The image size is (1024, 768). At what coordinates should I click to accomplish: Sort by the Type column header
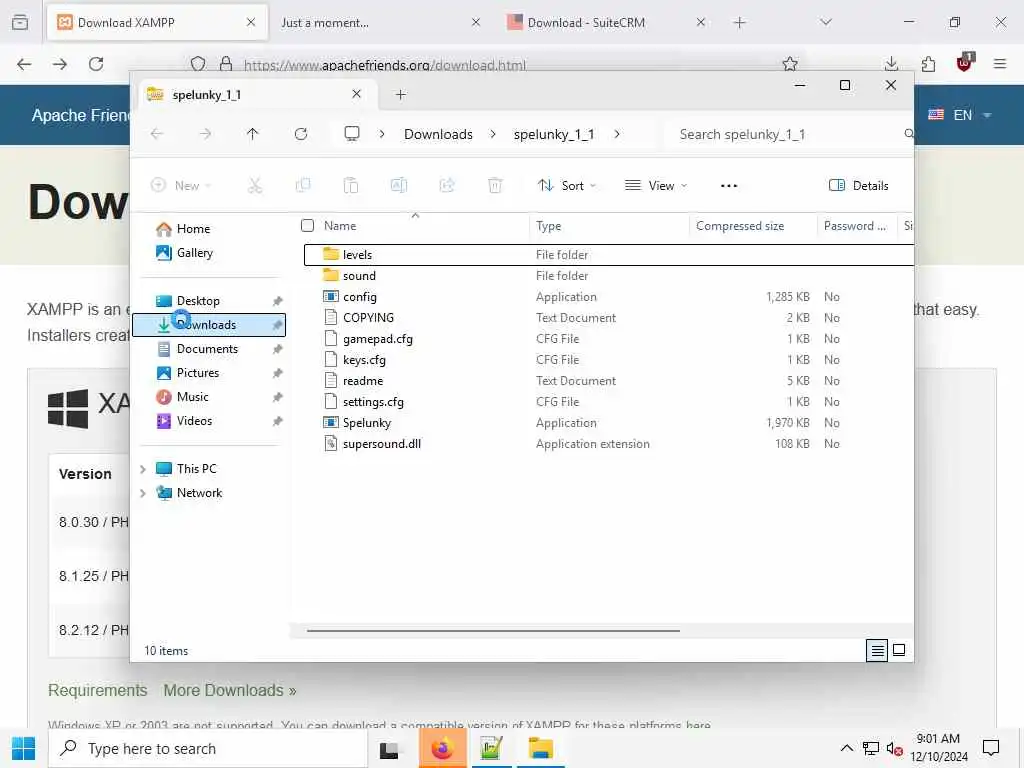(607, 226)
